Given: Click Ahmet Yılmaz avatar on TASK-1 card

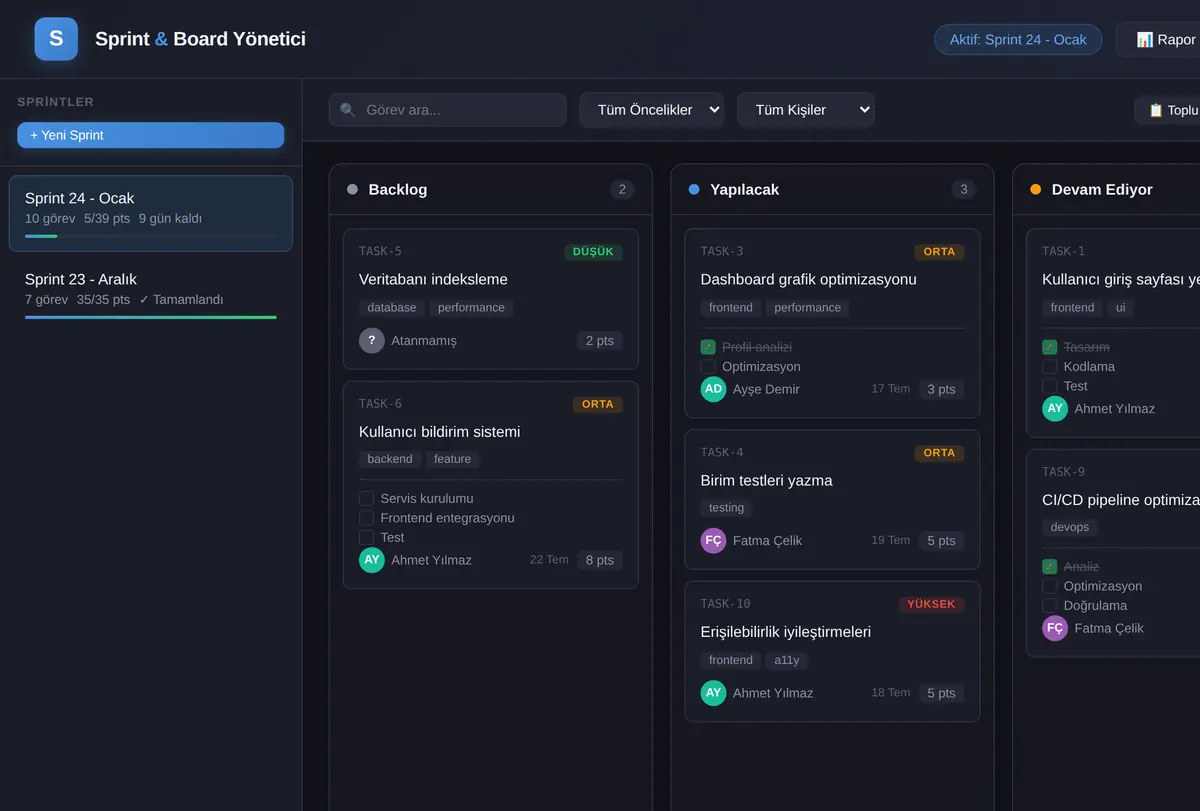Looking at the screenshot, I should 1055,409.
